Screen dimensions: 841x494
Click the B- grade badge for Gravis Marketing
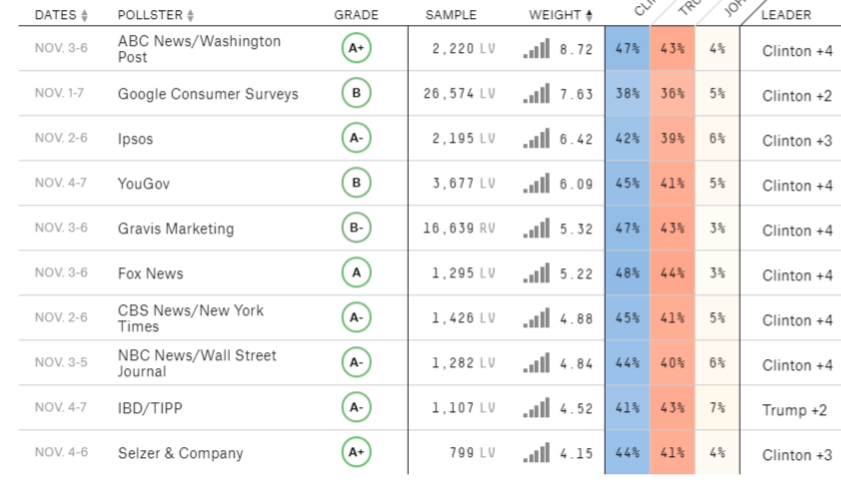tap(355, 228)
